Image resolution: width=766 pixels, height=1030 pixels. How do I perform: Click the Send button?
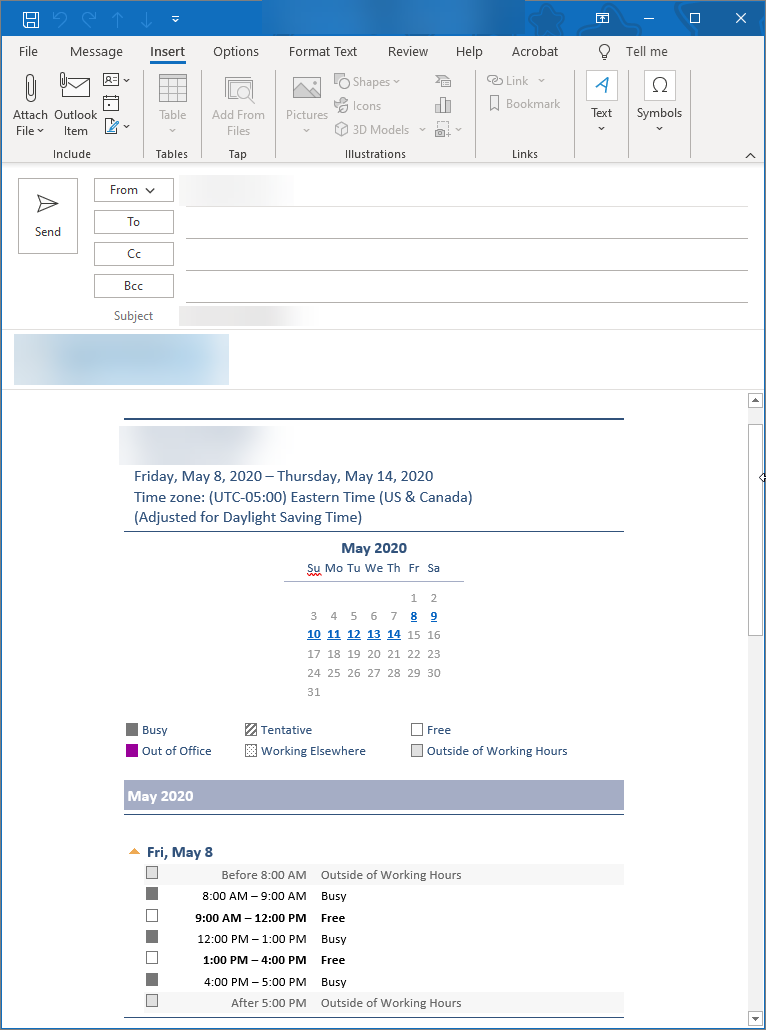point(48,216)
